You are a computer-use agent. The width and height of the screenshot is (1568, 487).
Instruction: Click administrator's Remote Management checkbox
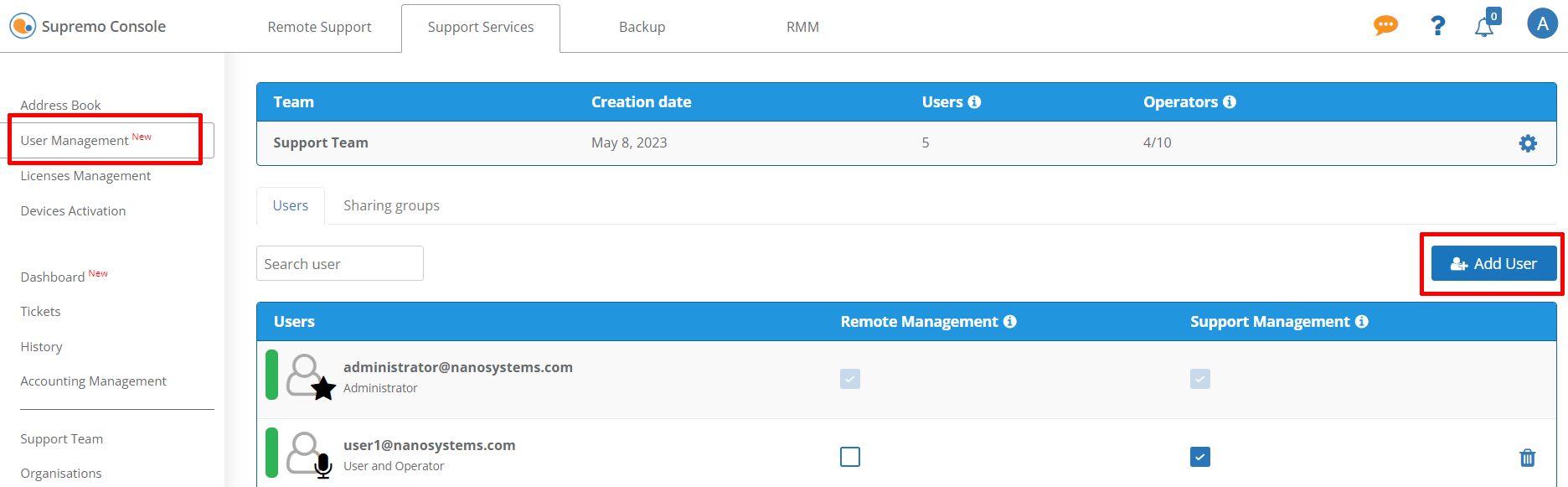[850, 379]
